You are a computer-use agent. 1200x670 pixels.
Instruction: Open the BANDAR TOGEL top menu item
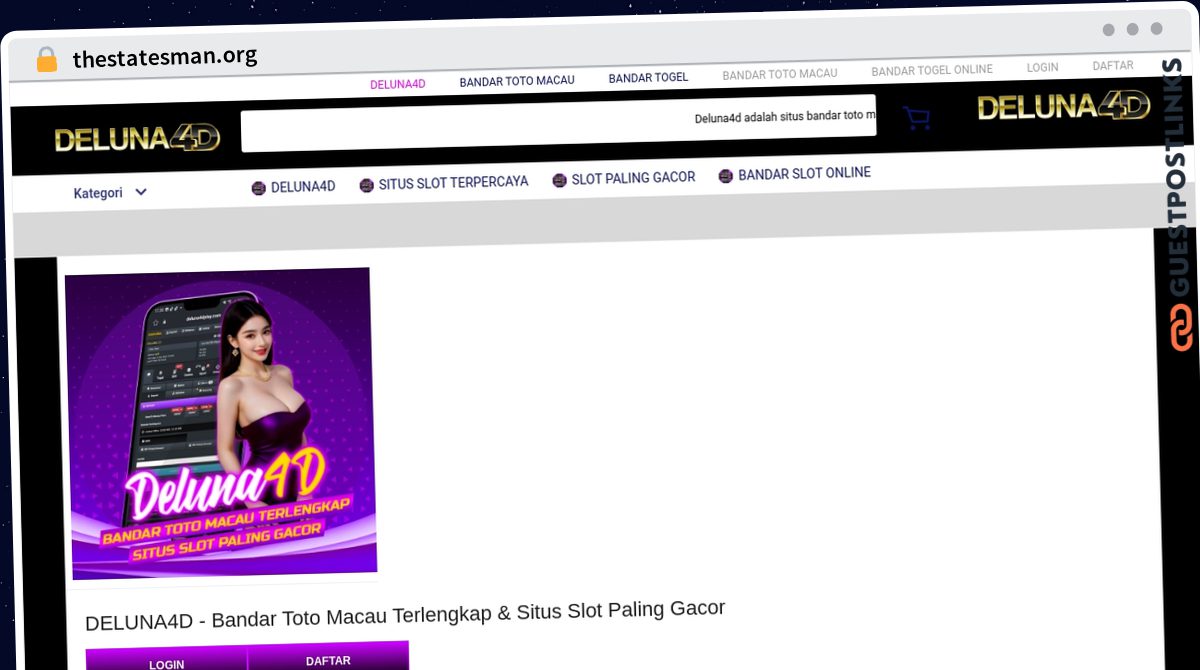[648, 78]
